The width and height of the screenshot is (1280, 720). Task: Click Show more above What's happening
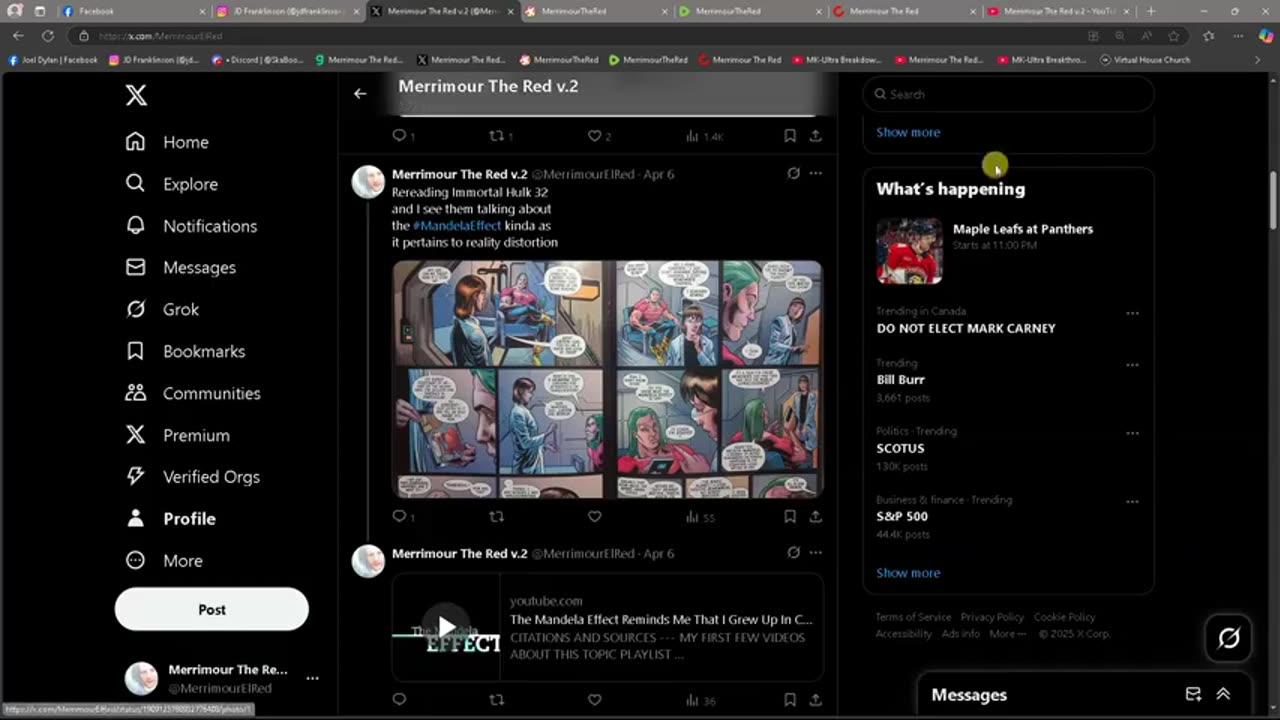pos(908,132)
